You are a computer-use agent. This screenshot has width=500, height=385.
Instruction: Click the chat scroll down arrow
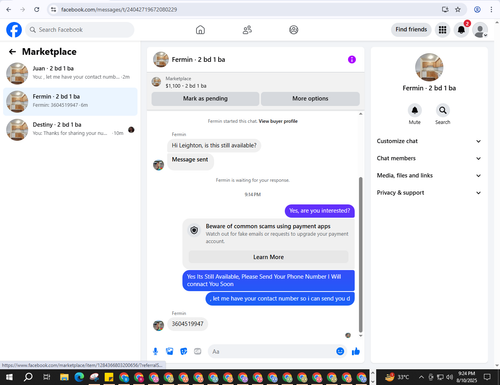[360, 336]
